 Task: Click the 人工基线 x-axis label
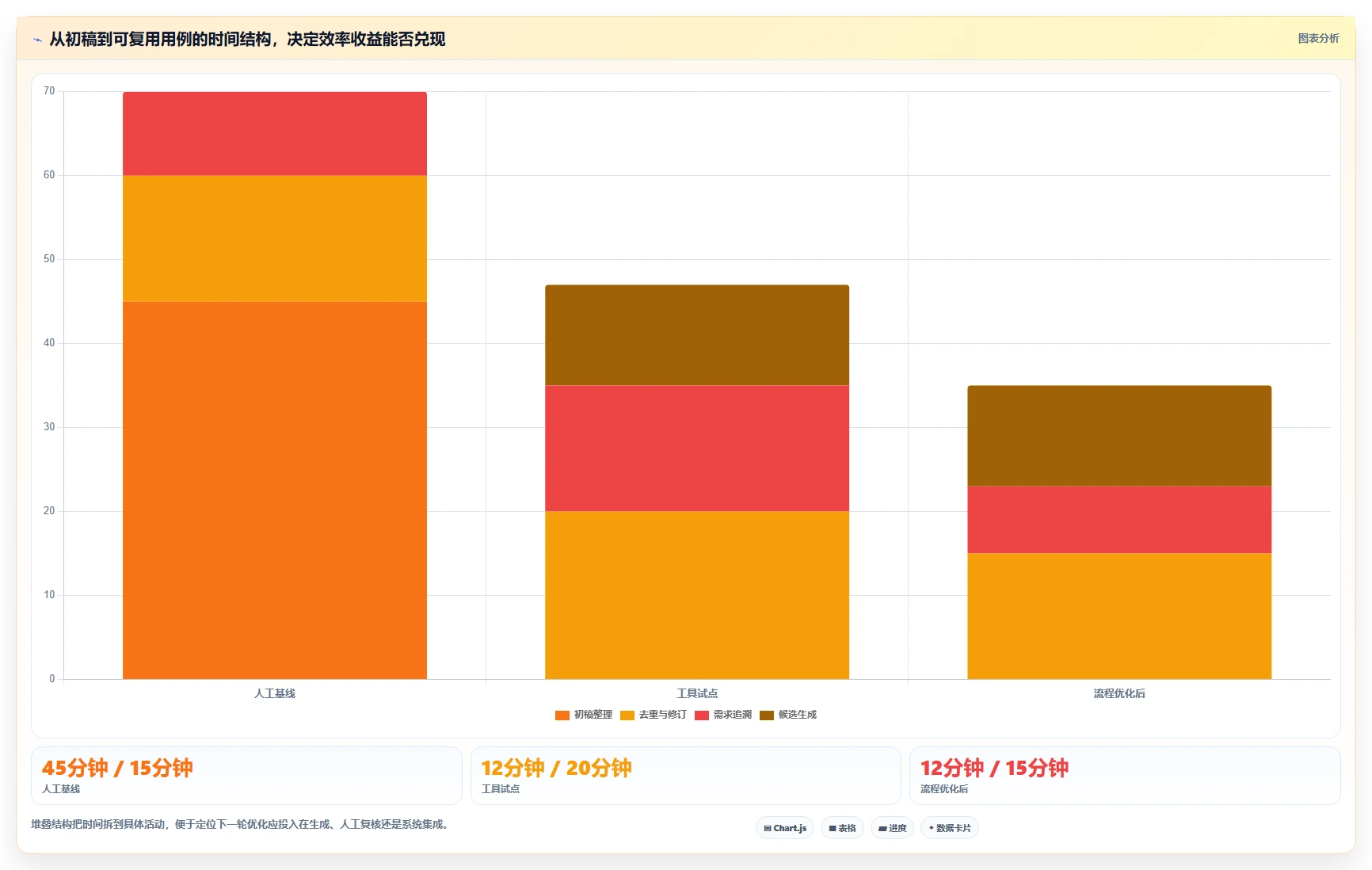pyautogui.click(x=275, y=693)
